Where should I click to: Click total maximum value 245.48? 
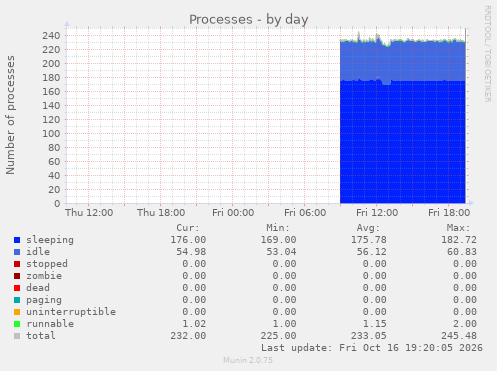tap(459, 336)
